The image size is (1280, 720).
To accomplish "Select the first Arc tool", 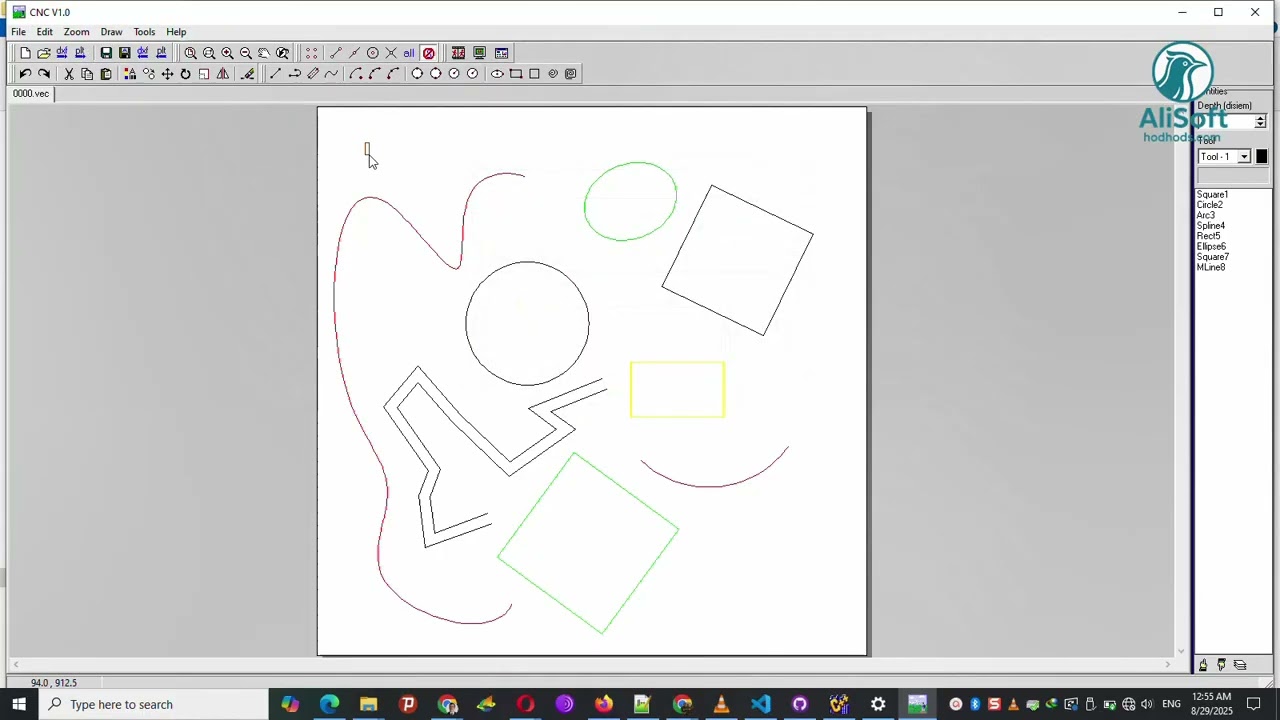I will pyautogui.click(x=356, y=74).
